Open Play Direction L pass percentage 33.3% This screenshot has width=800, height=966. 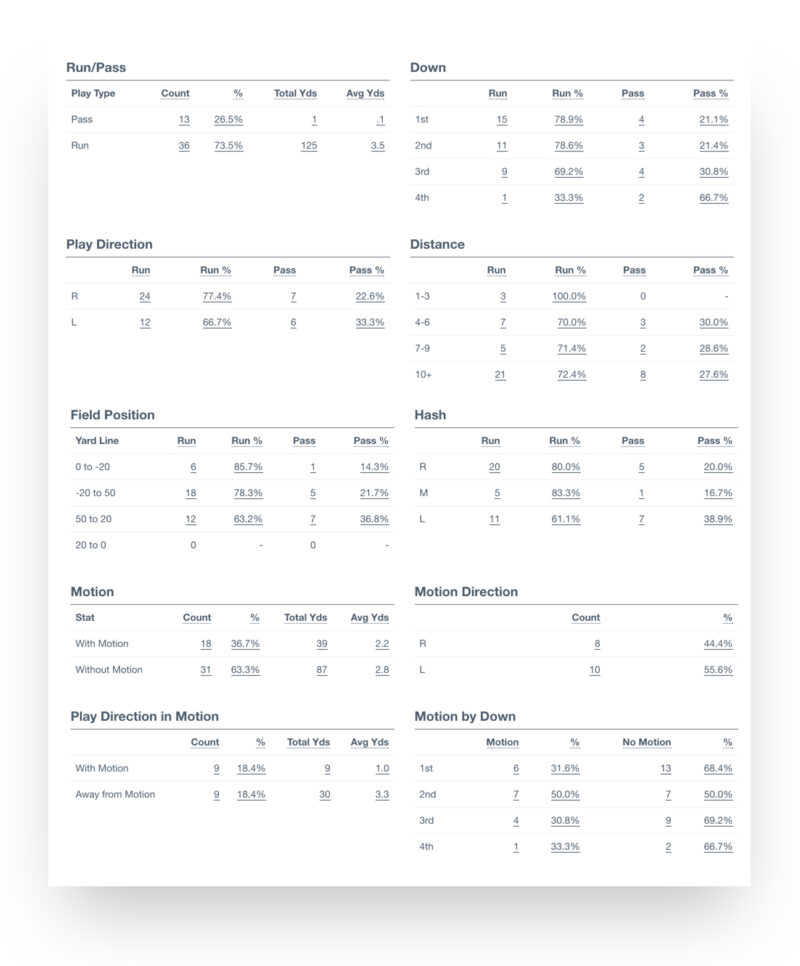click(x=370, y=322)
